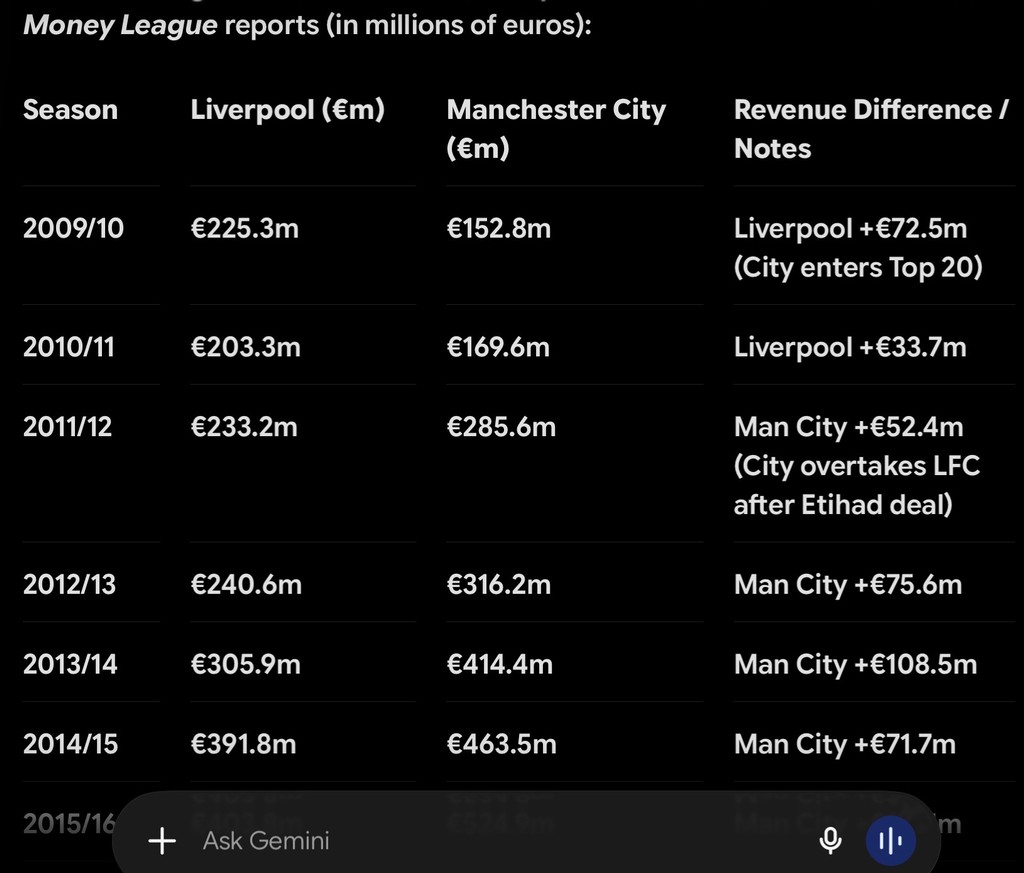
Task: Select Liverpool value €233.2m
Action: tap(244, 427)
